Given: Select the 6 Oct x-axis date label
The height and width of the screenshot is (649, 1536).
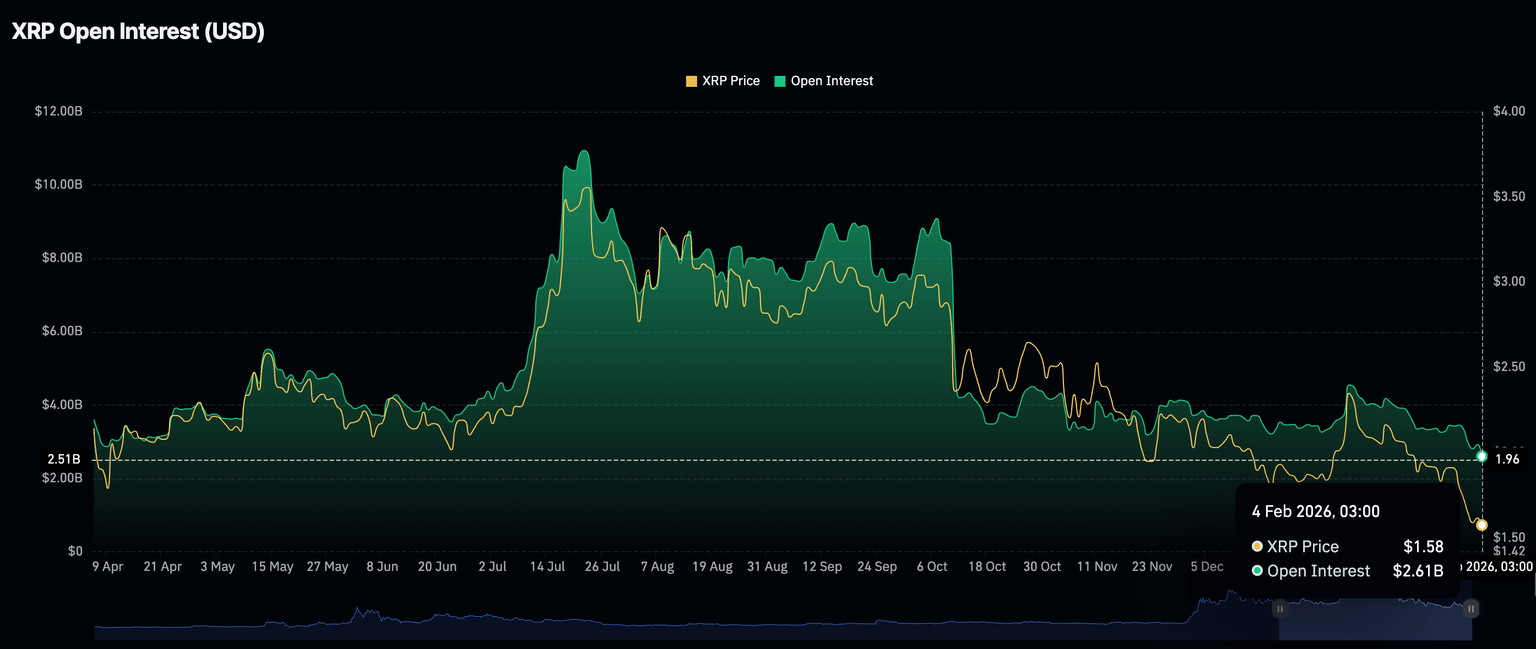Looking at the screenshot, I should coord(931,567).
